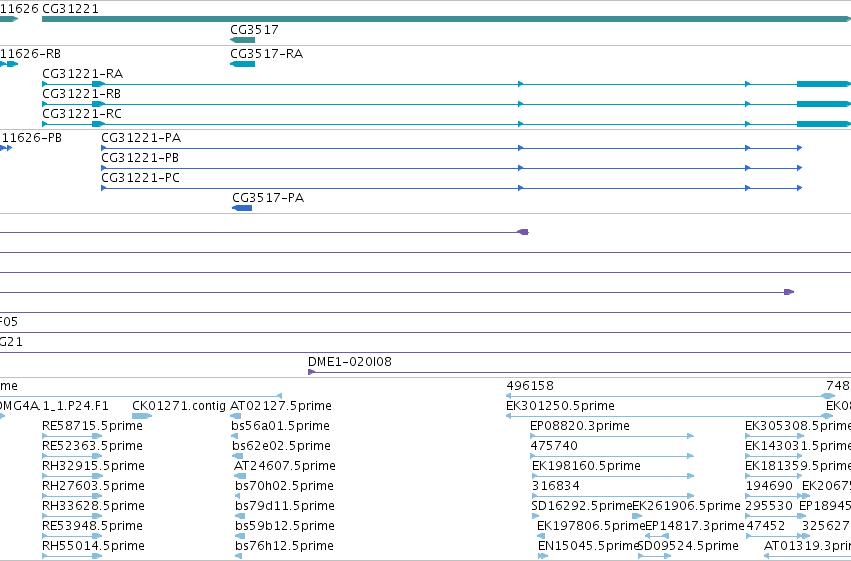
Task: Select the EP14817.3prime EST label
Action: pyautogui.click(x=694, y=526)
